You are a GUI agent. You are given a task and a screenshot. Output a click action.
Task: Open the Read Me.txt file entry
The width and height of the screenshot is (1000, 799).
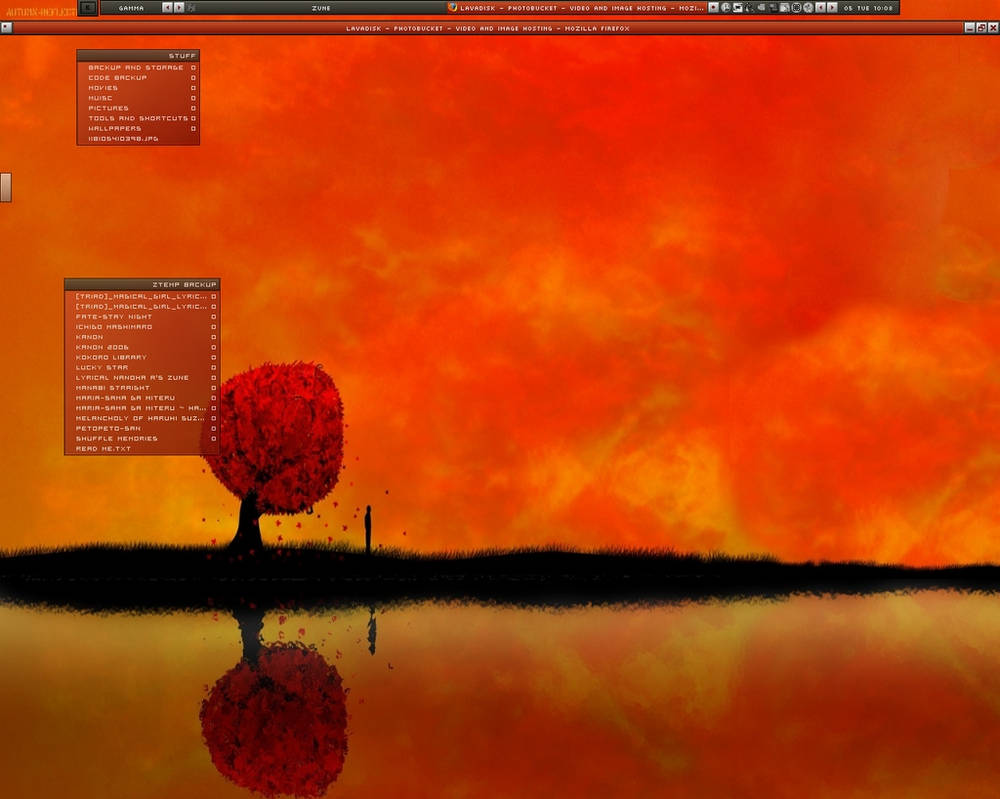142,449
